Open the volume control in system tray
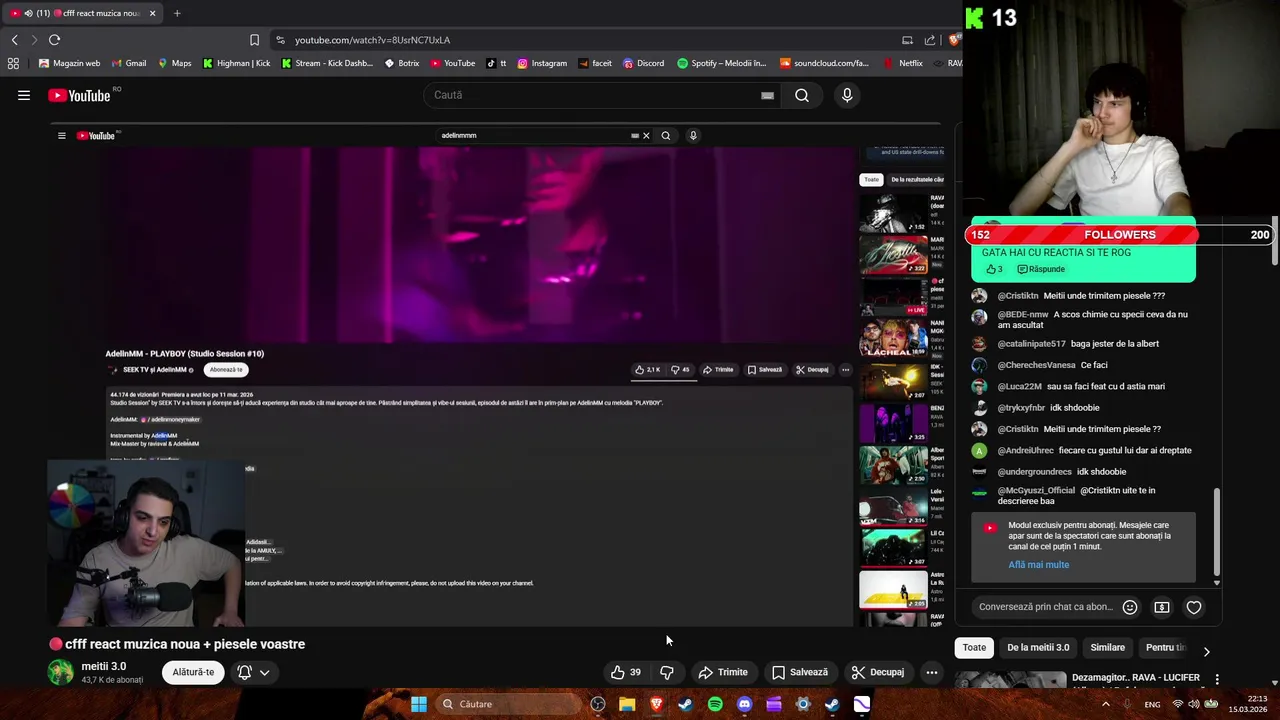The height and width of the screenshot is (720, 1280). [1195, 704]
